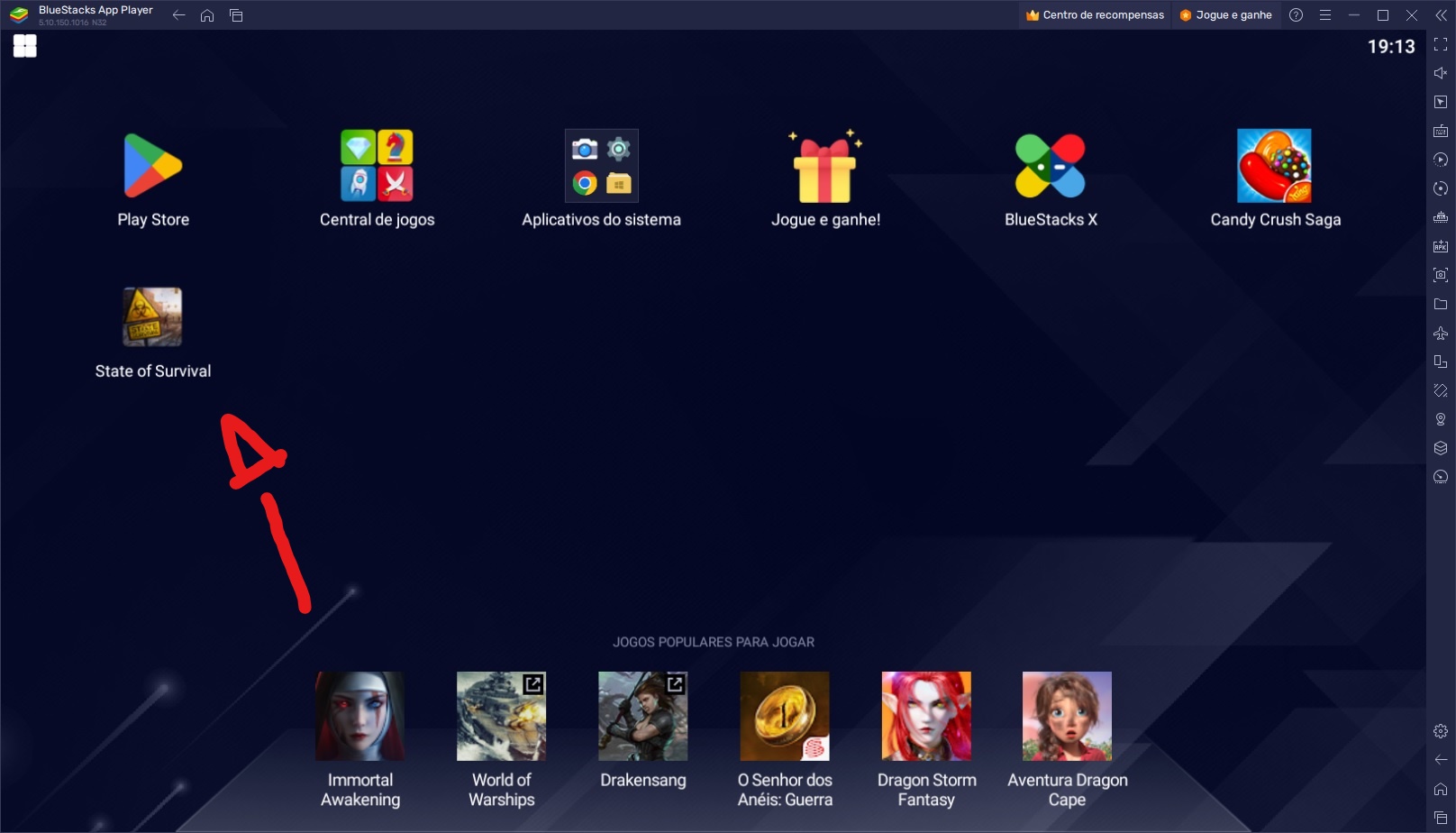Click the BlueStacks logo in title bar
The width and height of the screenshot is (1456, 833).
tap(19, 15)
